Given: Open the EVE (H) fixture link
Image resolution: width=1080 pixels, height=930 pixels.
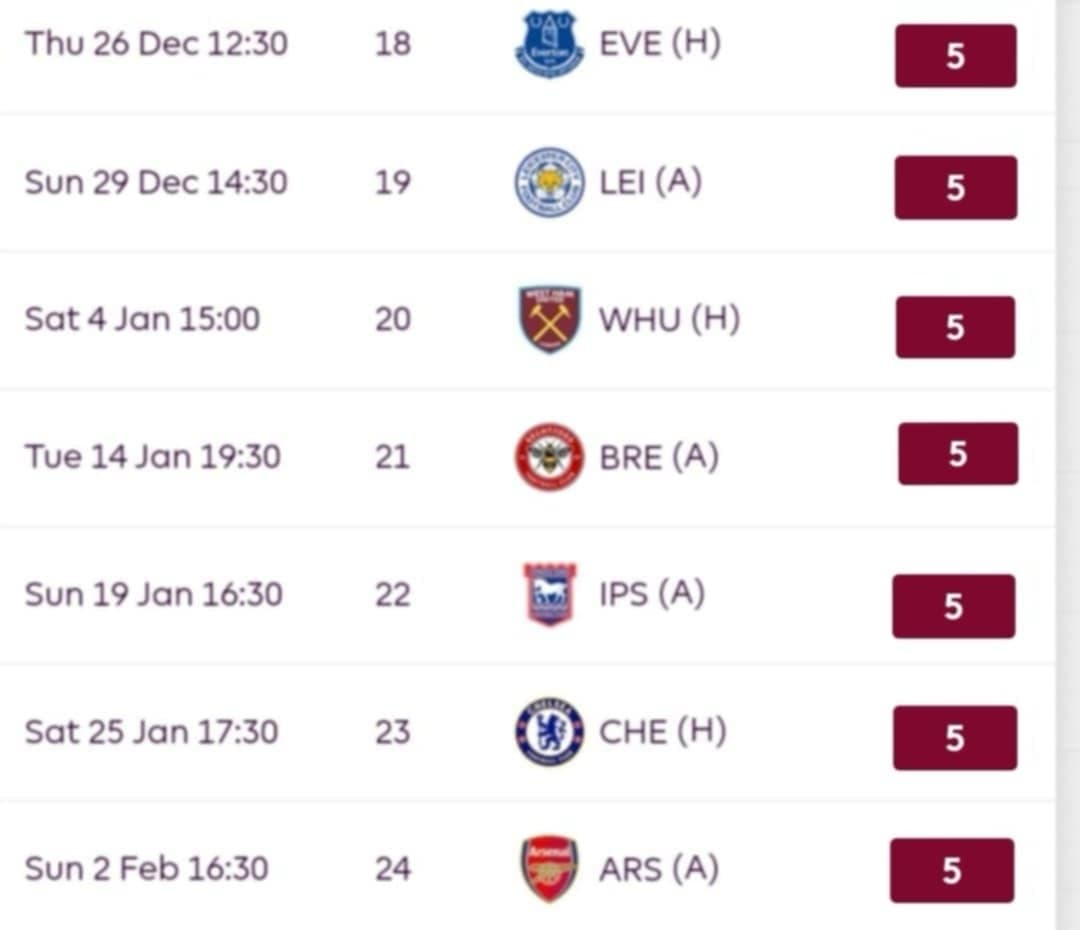Looking at the screenshot, I should tap(659, 44).
